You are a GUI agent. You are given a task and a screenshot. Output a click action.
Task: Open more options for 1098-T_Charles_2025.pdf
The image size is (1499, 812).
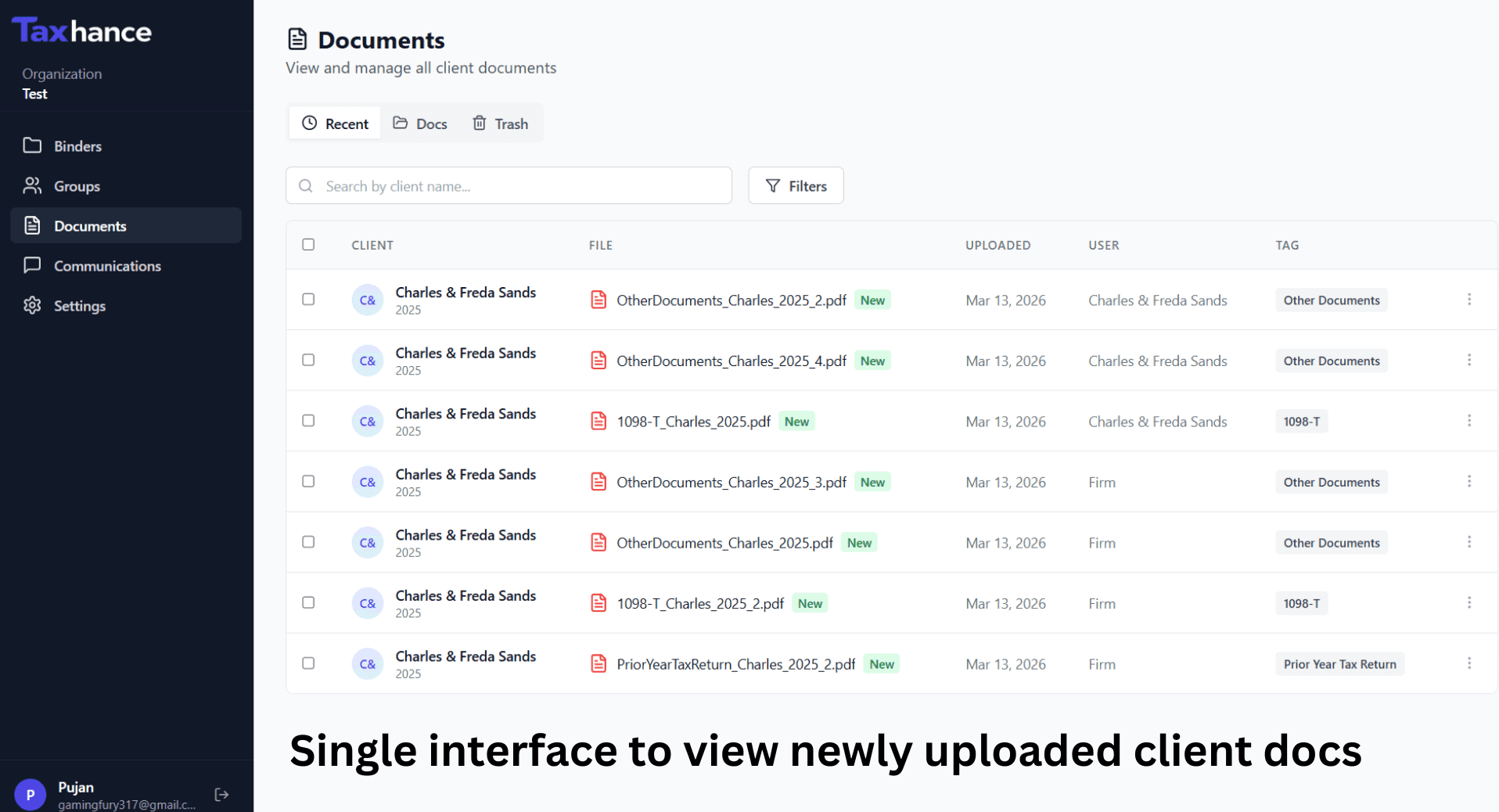pos(1469,421)
